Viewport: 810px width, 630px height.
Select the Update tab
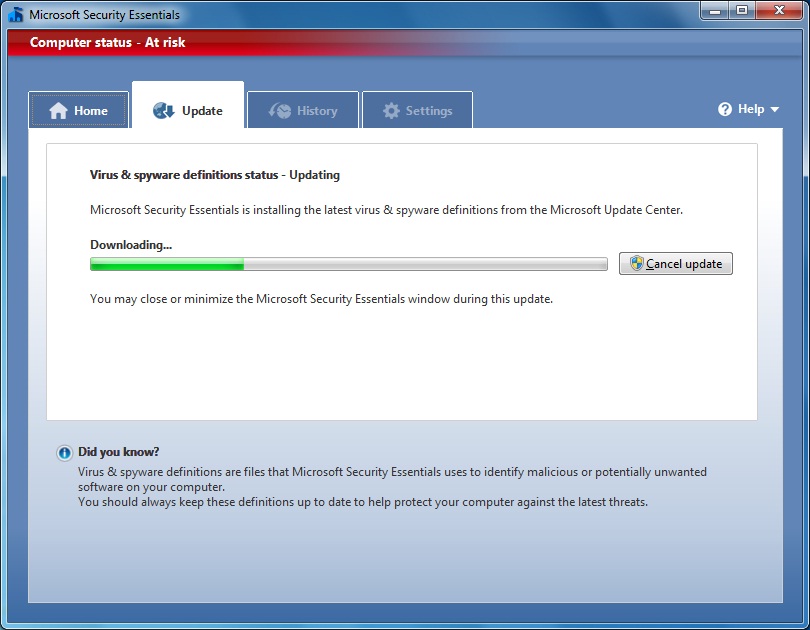coord(188,105)
